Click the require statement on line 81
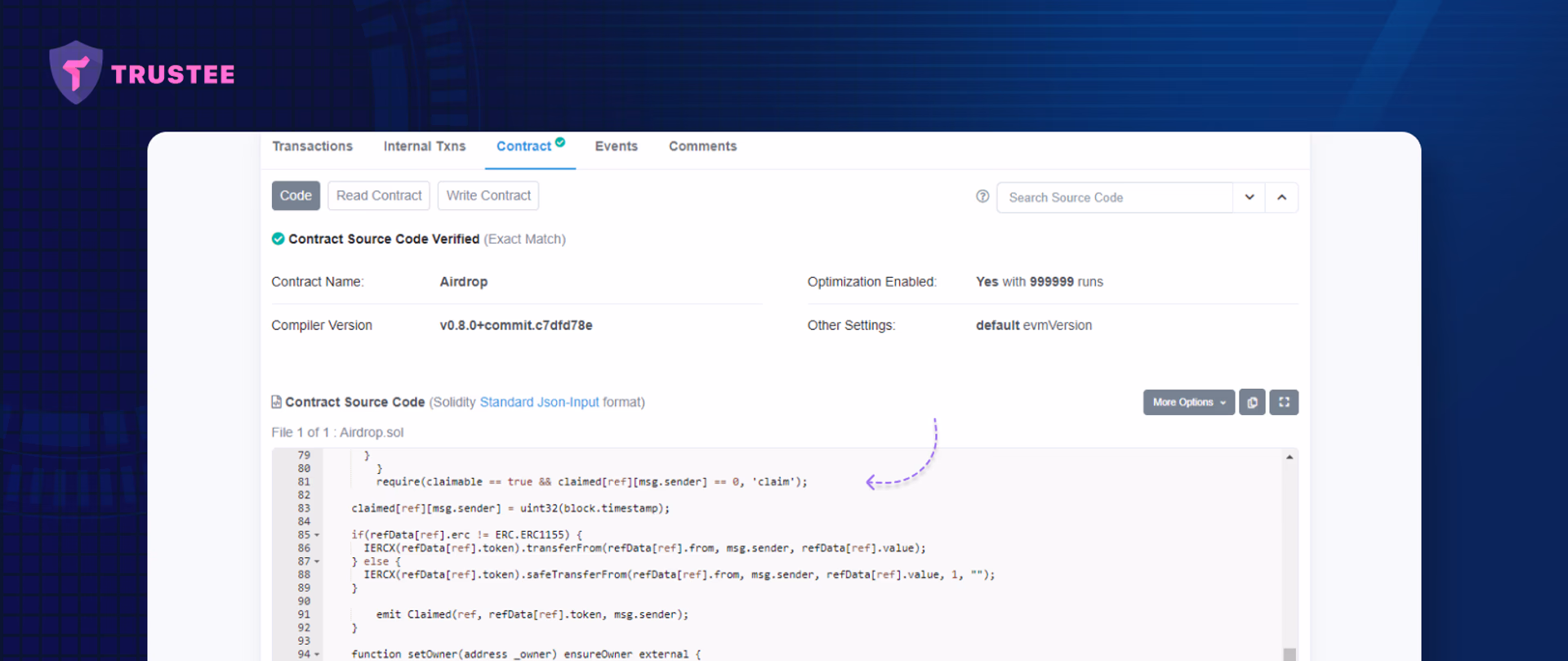 tap(591, 482)
